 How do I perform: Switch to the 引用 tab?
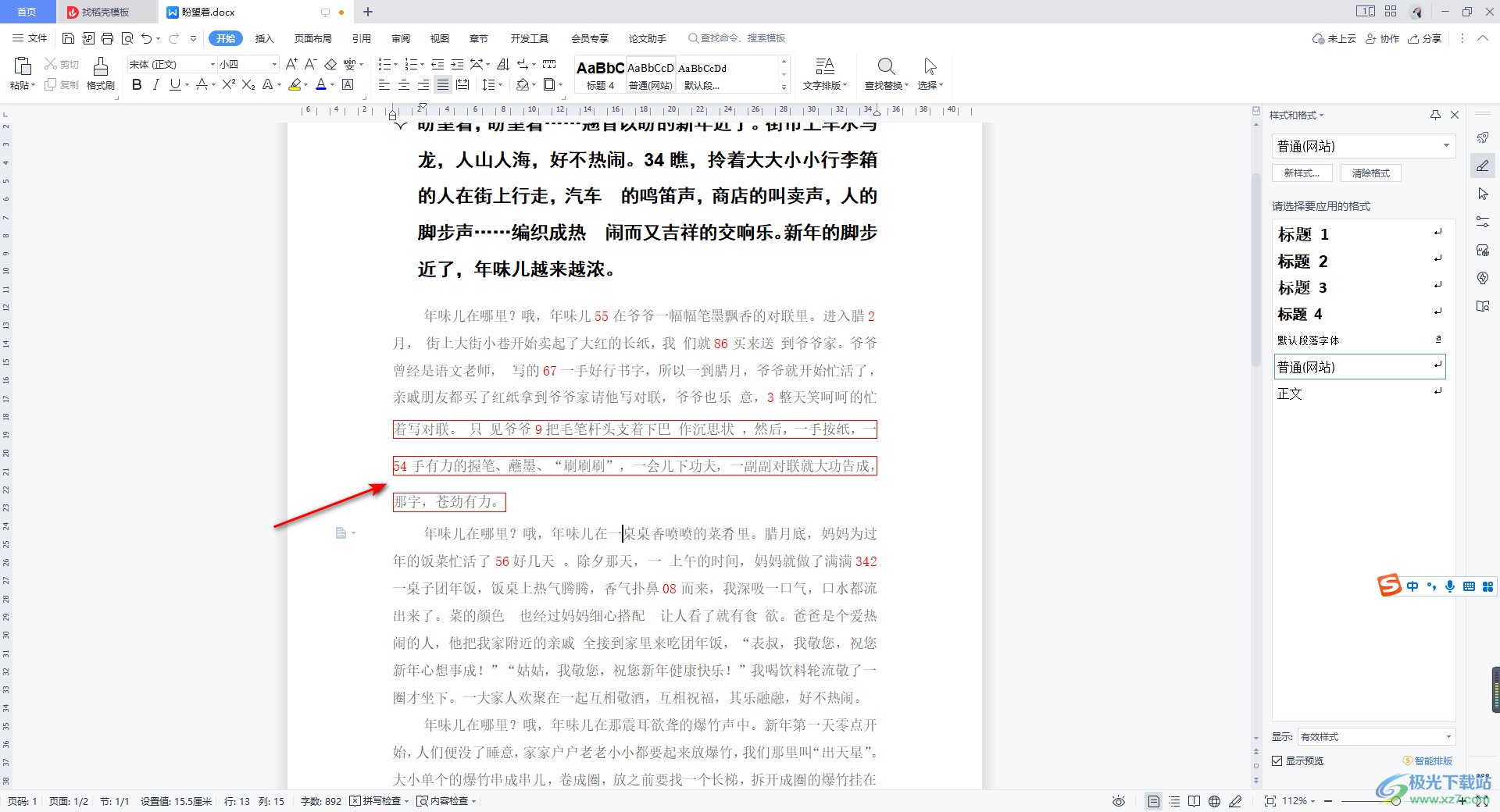tap(361, 38)
